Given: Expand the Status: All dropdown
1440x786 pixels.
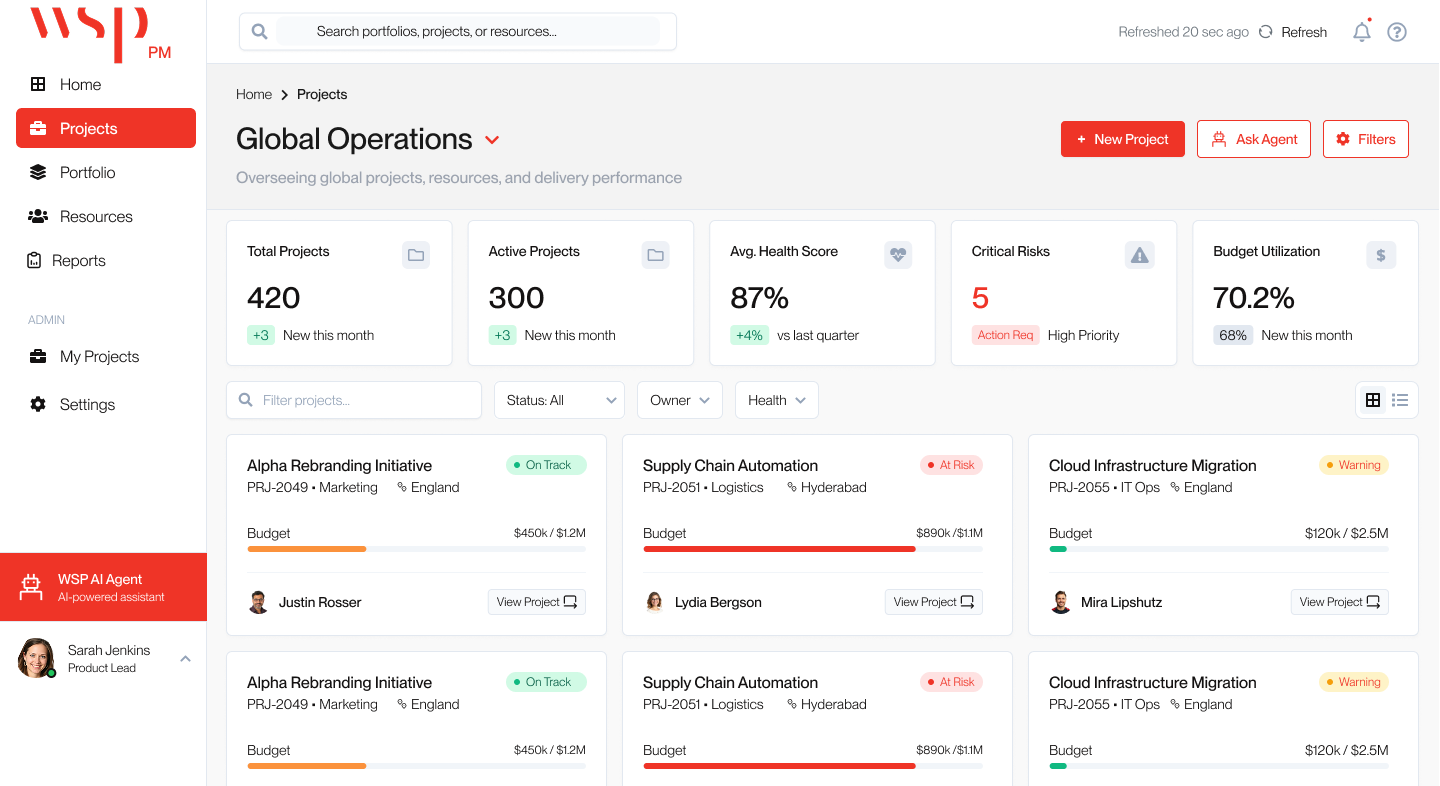Looking at the screenshot, I should 559,400.
